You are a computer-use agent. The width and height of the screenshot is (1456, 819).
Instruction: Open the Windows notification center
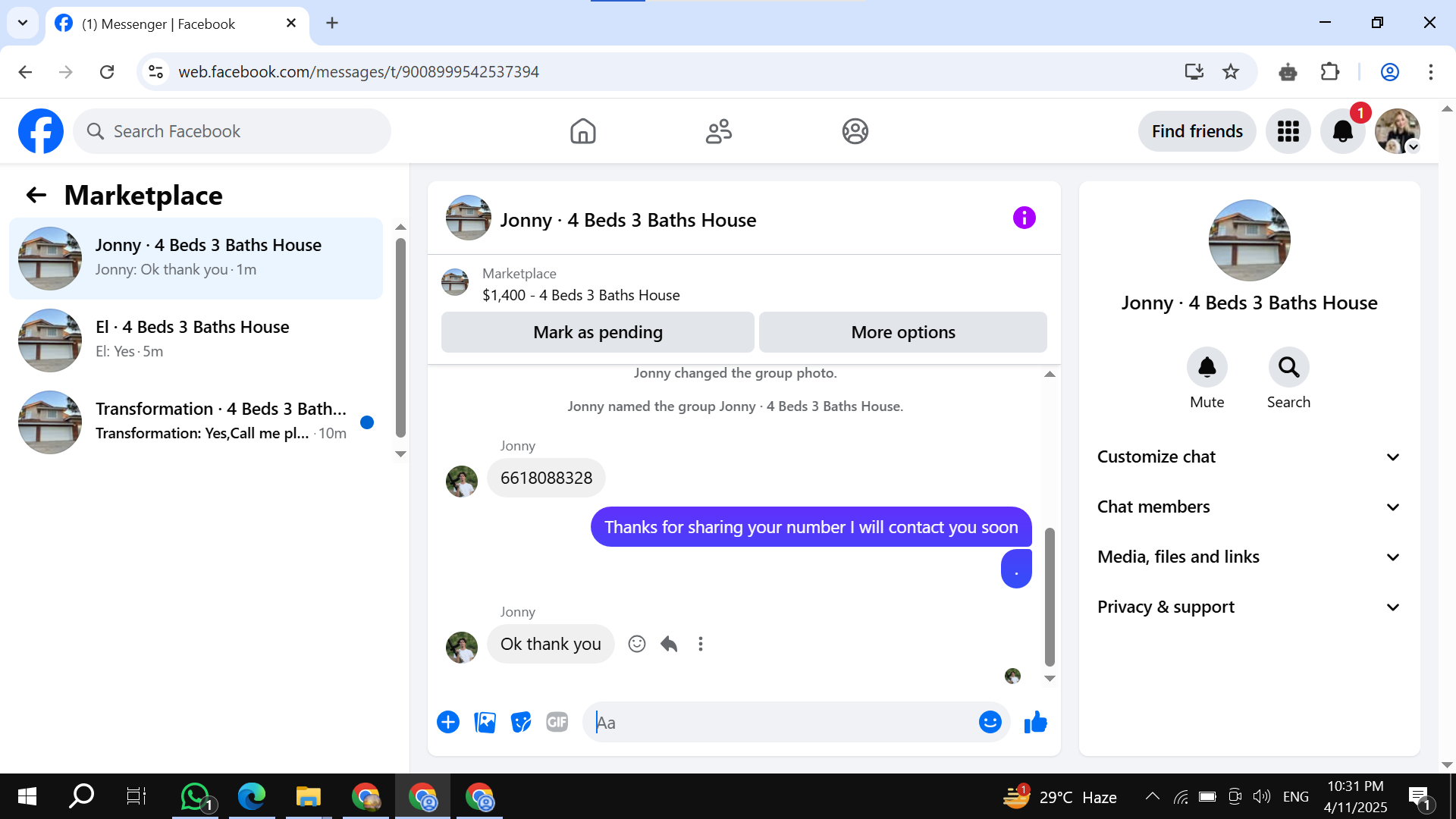(1420, 797)
